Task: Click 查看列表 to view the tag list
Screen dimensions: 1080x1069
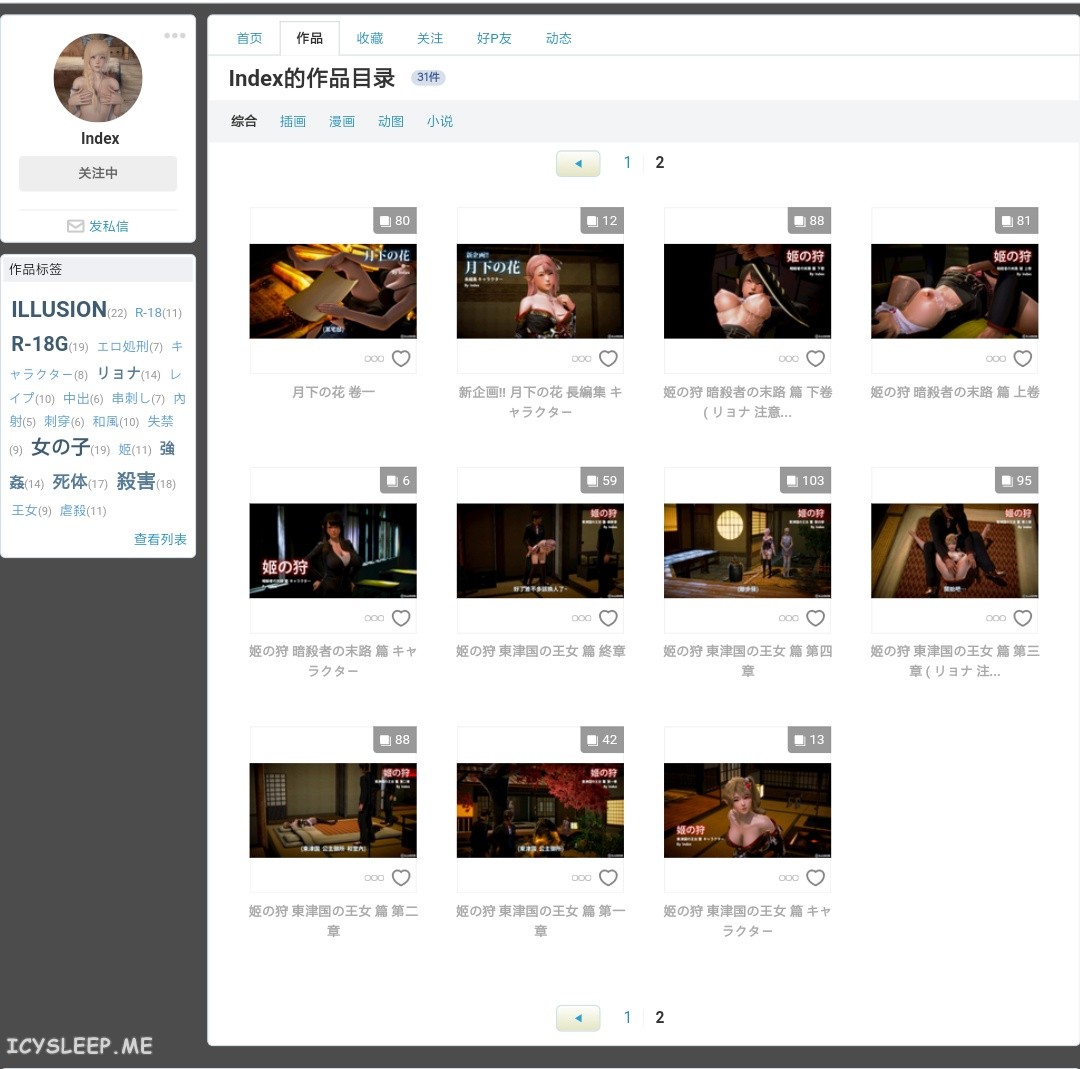Action: (160, 539)
